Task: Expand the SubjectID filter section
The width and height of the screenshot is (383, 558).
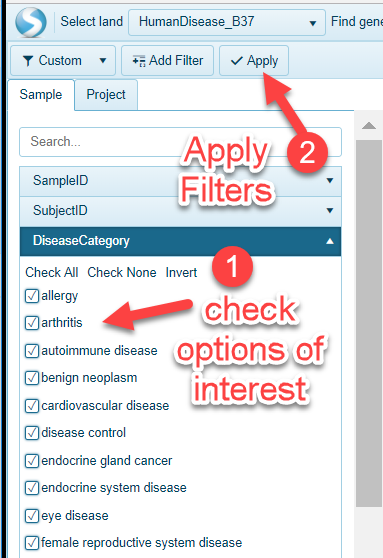Action: 180,211
